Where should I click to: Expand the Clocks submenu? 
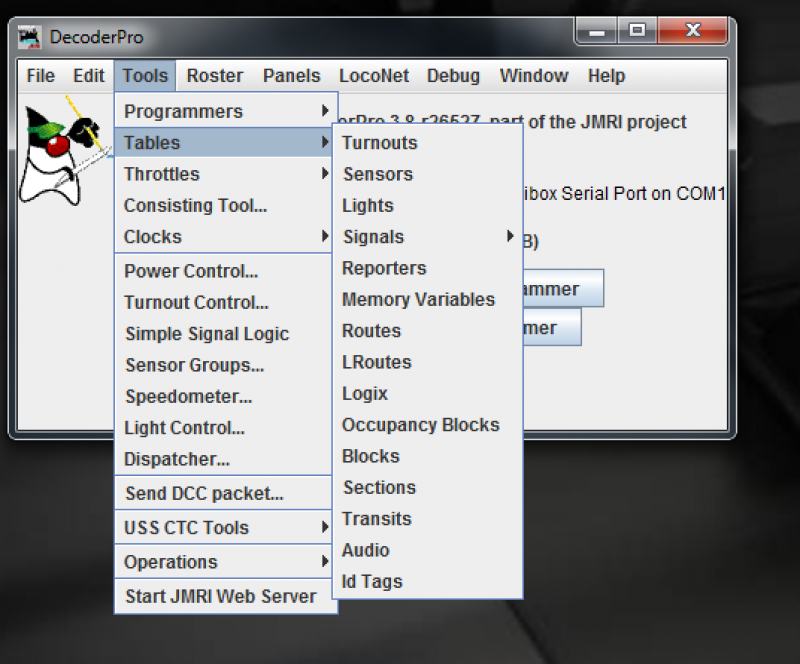223,237
